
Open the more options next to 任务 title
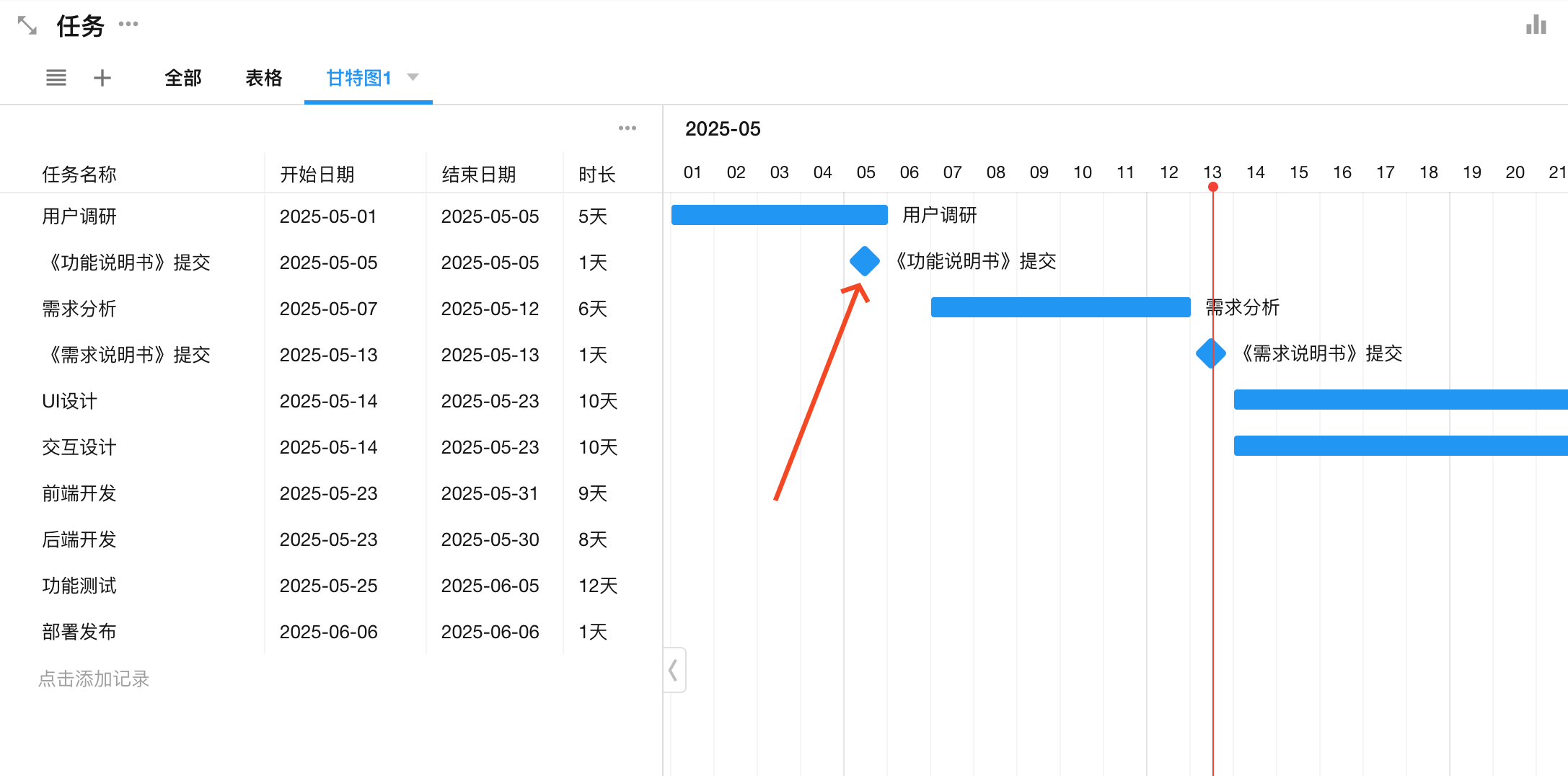click(x=128, y=25)
